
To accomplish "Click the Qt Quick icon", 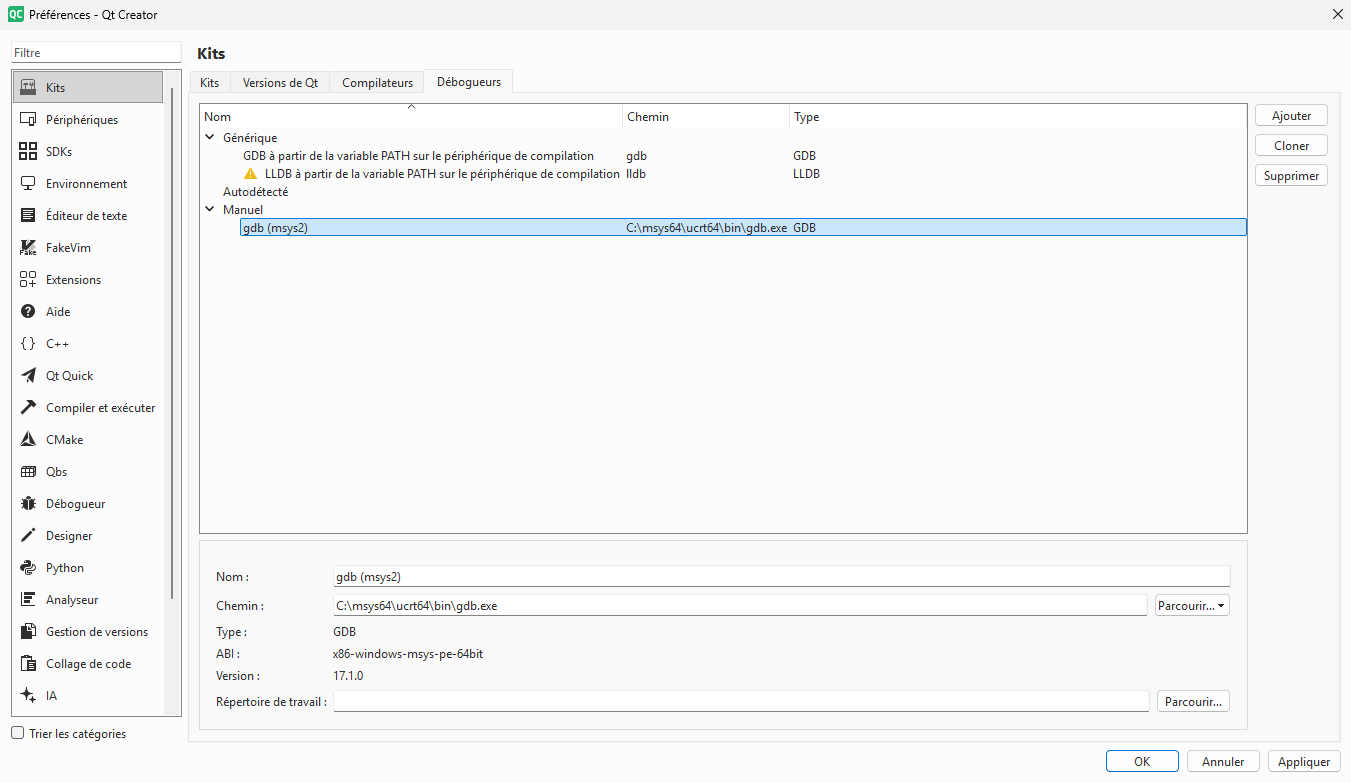I will pos(28,376).
